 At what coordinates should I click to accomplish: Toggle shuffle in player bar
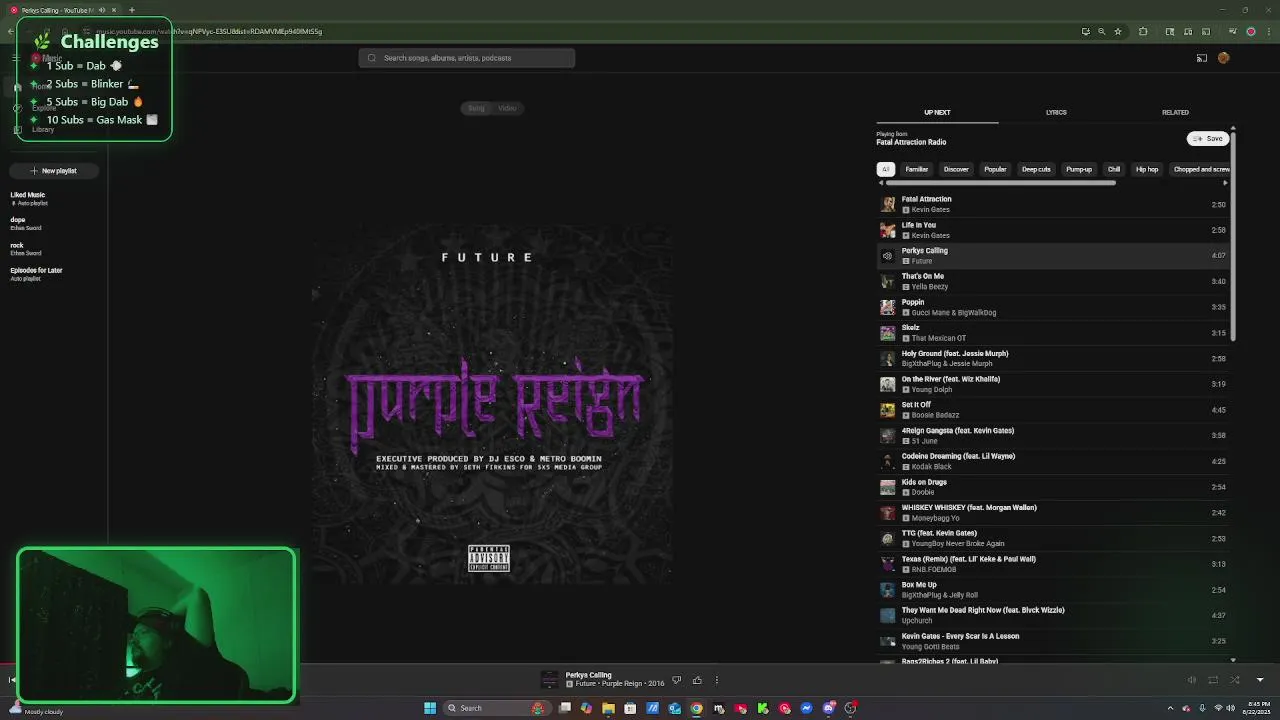[1235, 680]
